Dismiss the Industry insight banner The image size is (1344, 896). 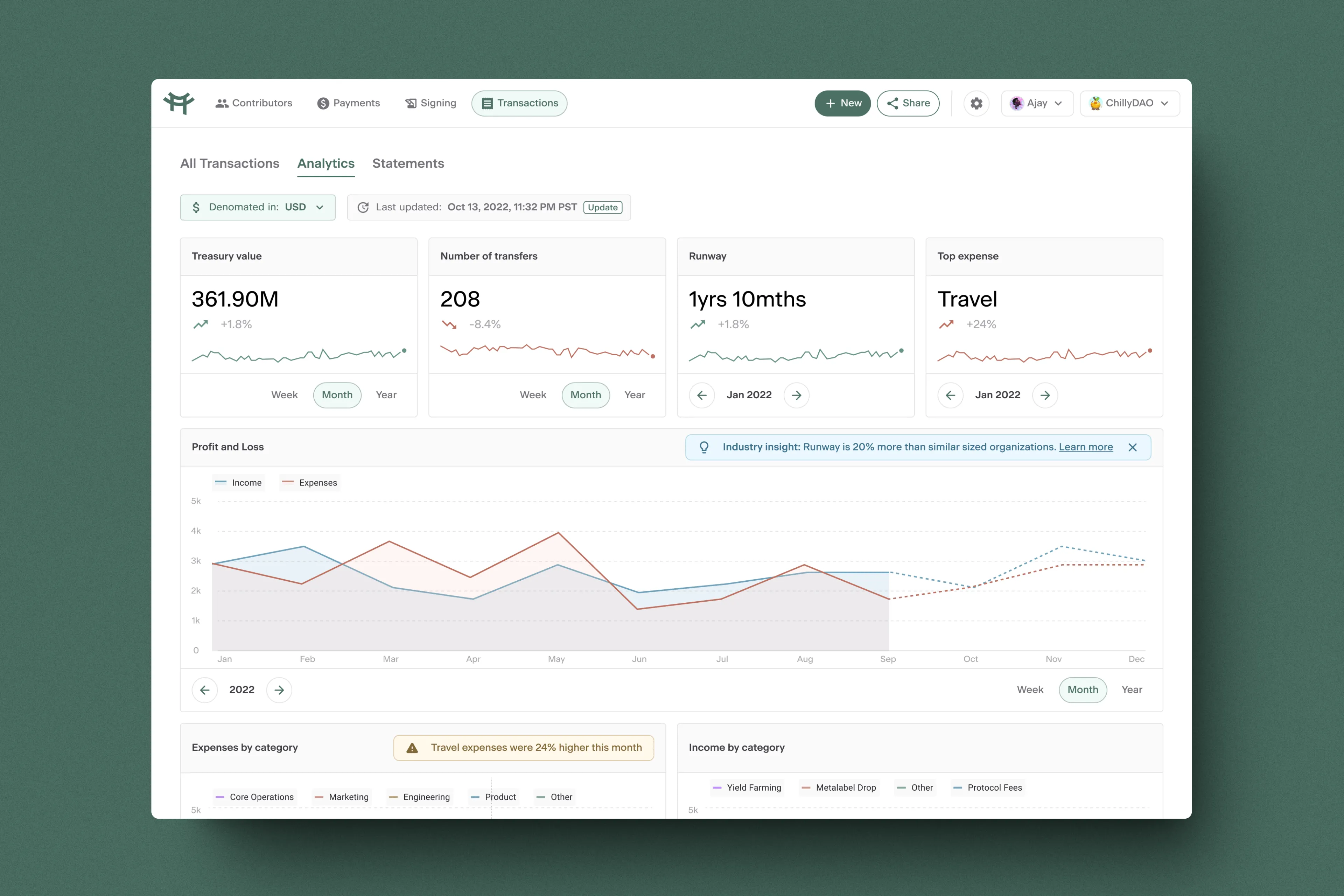[1132, 447]
